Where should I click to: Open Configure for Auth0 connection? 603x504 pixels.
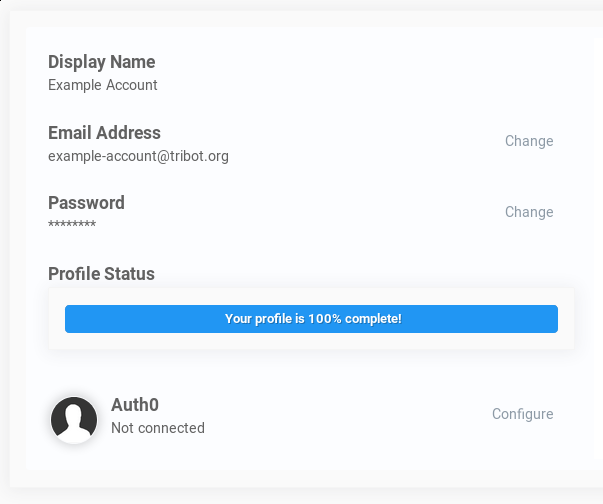pyautogui.click(x=523, y=414)
